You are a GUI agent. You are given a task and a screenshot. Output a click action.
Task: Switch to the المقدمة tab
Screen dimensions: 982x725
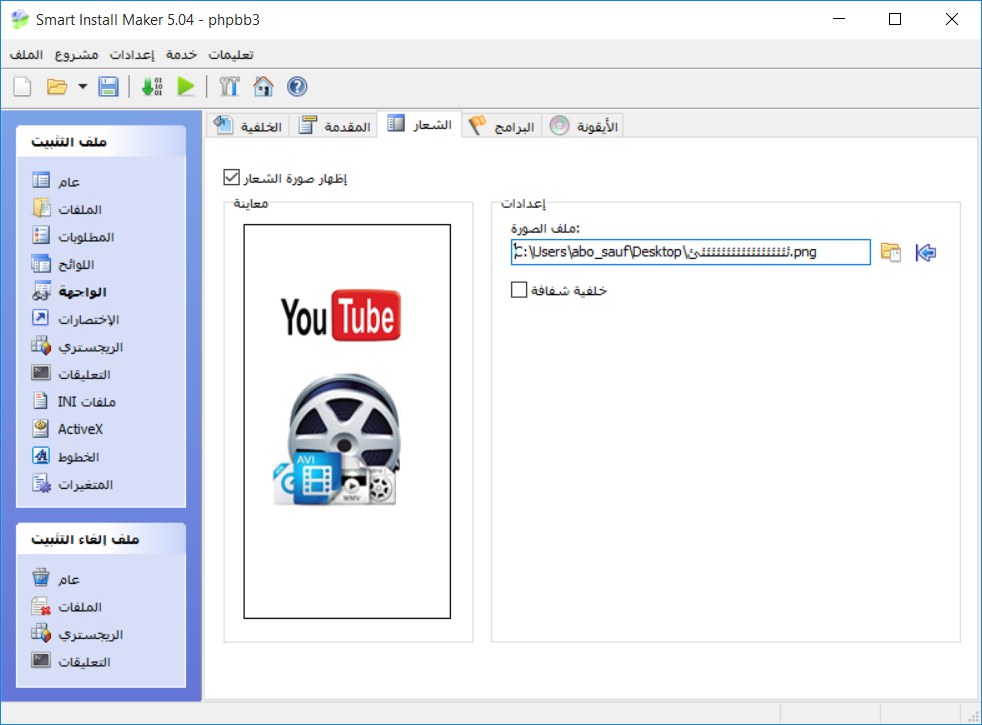334,126
